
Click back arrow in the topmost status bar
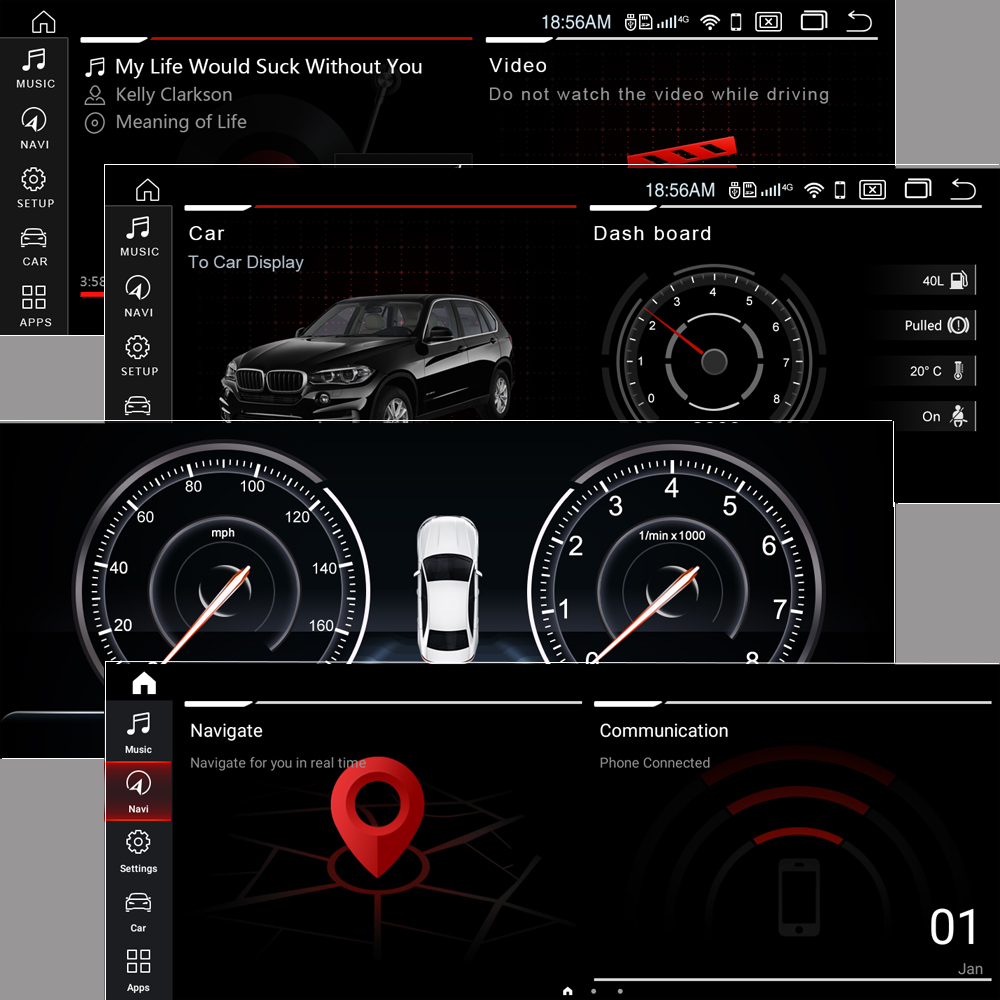(859, 22)
